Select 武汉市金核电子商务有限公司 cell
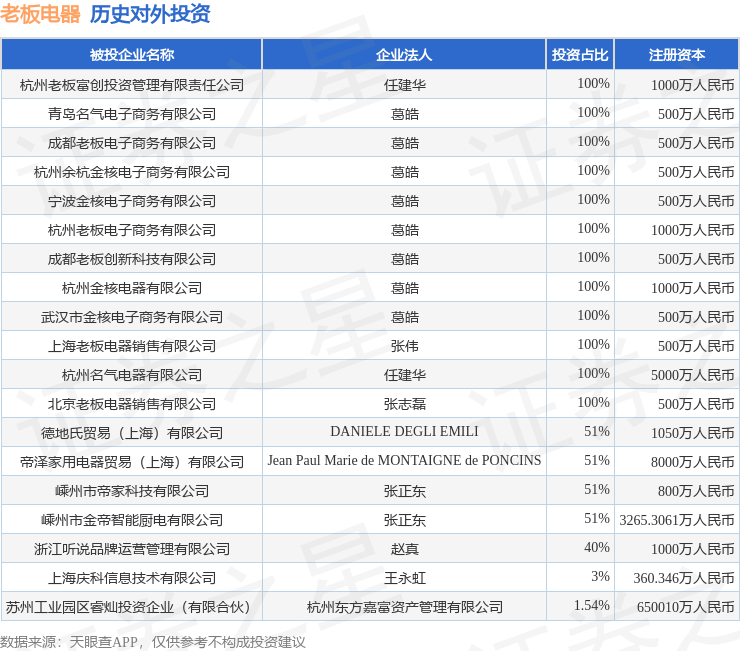Image resolution: width=740 pixels, height=651 pixels. (x=132, y=317)
